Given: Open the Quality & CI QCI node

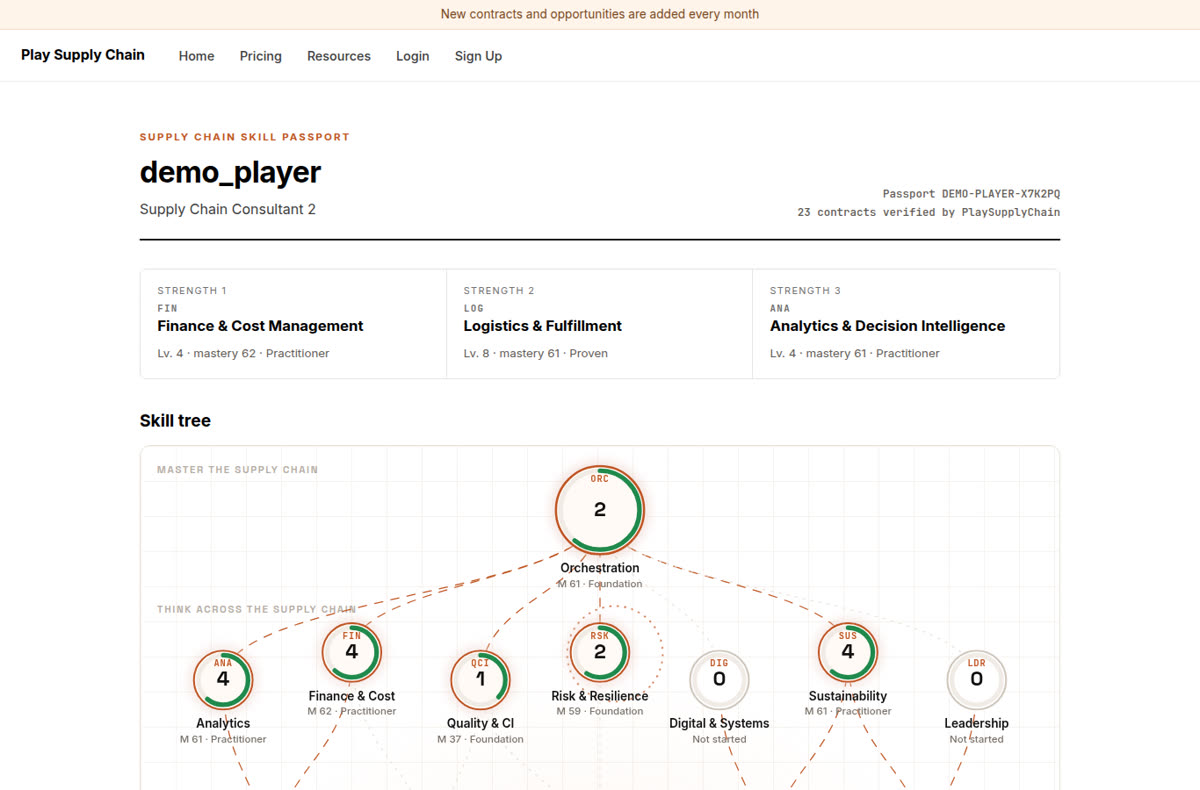Looking at the screenshot, I should click(480, 680).
